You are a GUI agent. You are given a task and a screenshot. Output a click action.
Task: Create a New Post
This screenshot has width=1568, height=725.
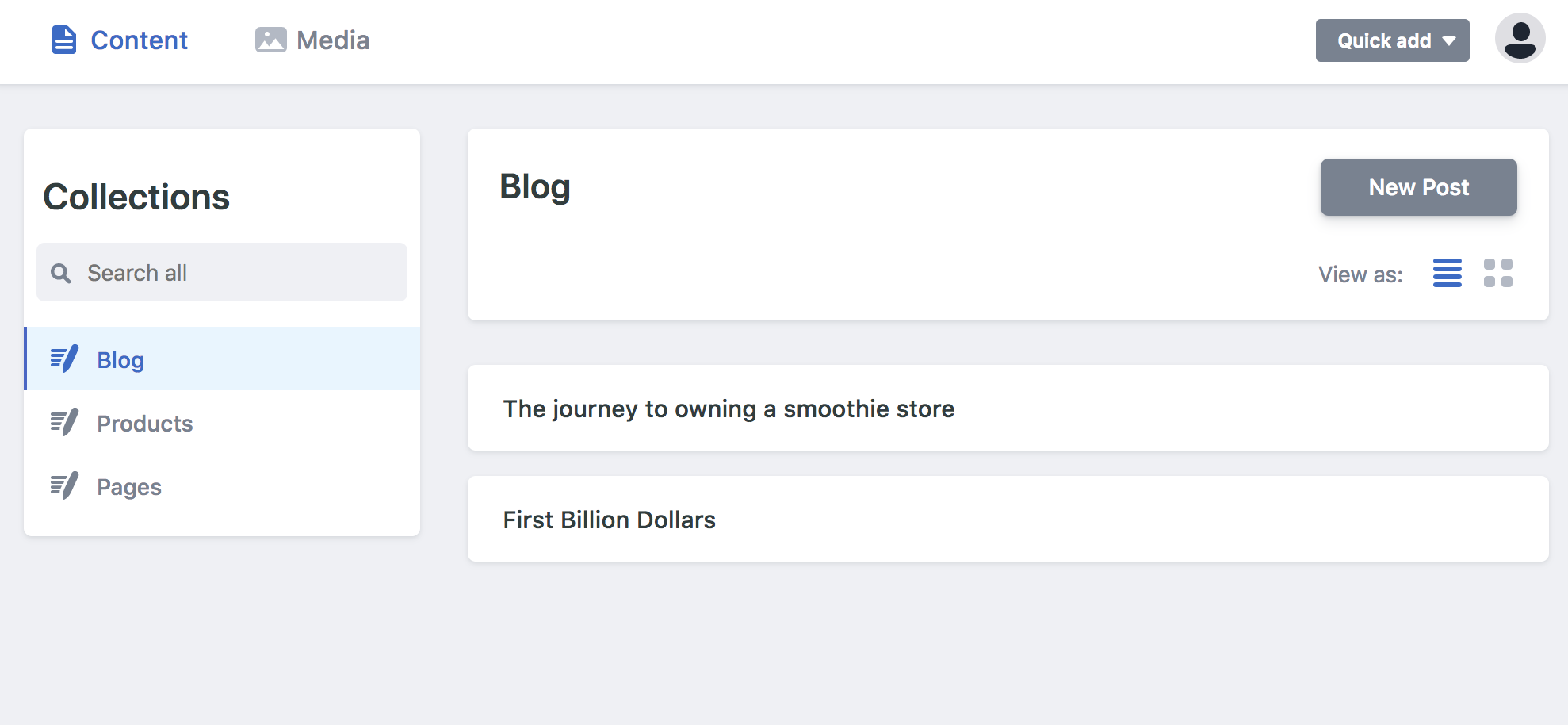point(1418,187)
